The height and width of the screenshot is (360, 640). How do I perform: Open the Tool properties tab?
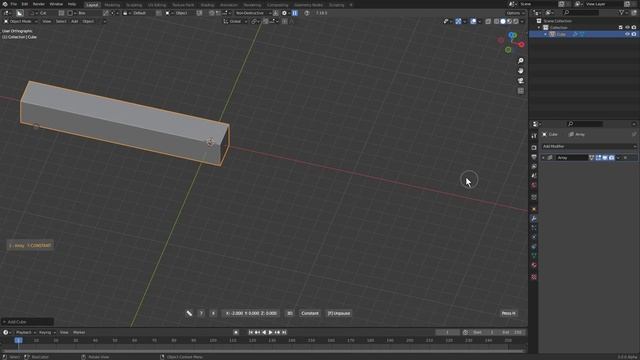point(534,136)
